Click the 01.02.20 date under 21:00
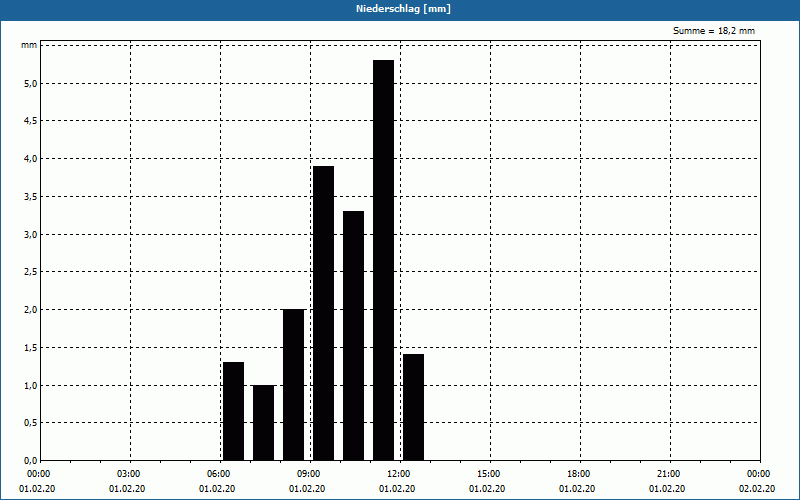This screenshot has height=500, width=800. (667, 489)
